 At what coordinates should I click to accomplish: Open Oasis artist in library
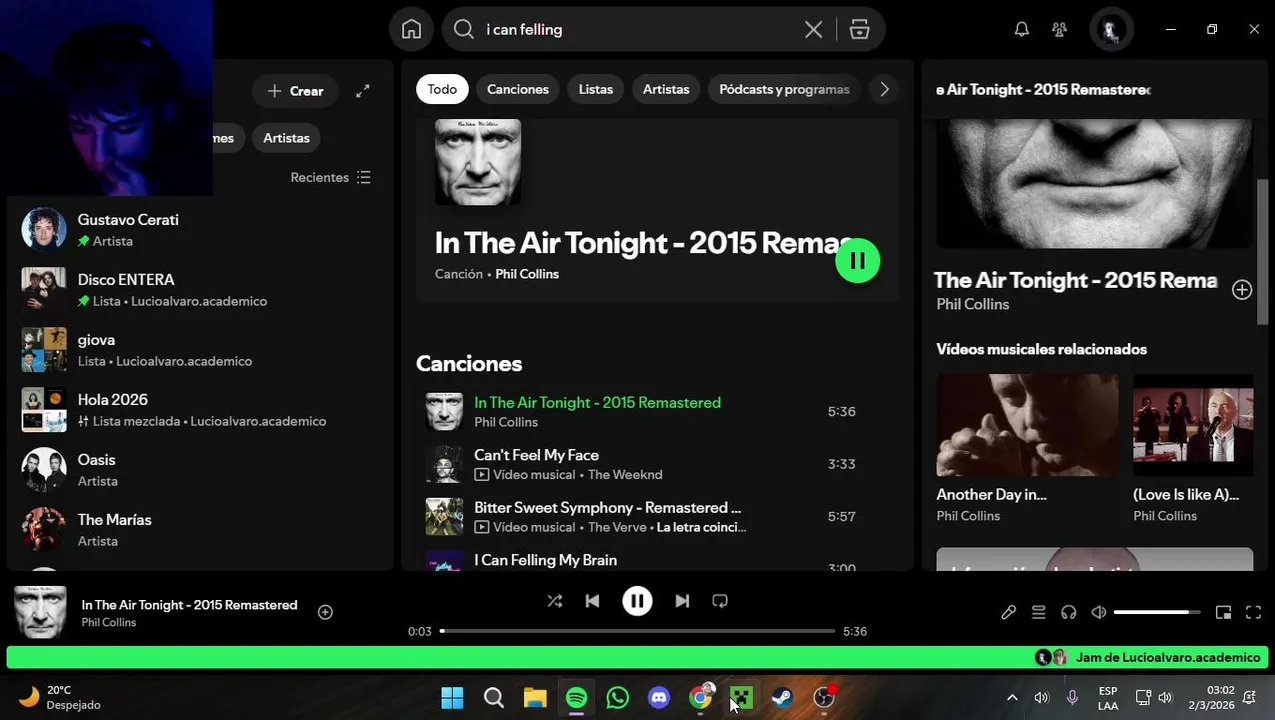click(x=200, y=470)
